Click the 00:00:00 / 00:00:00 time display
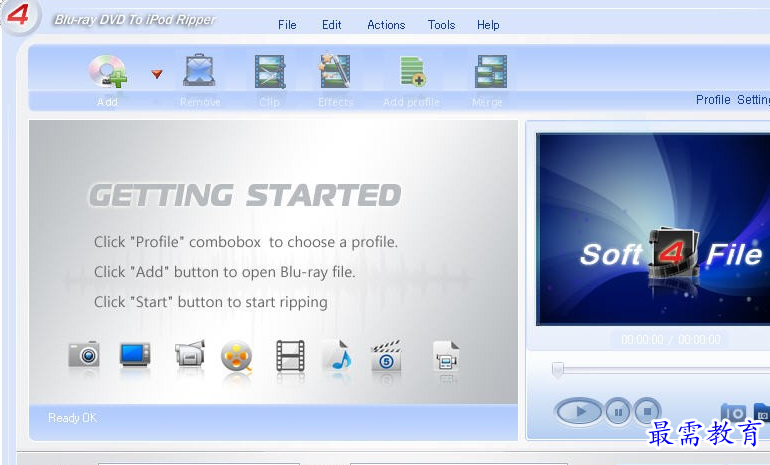Screen dimensions: 770x465 point(671,339)
